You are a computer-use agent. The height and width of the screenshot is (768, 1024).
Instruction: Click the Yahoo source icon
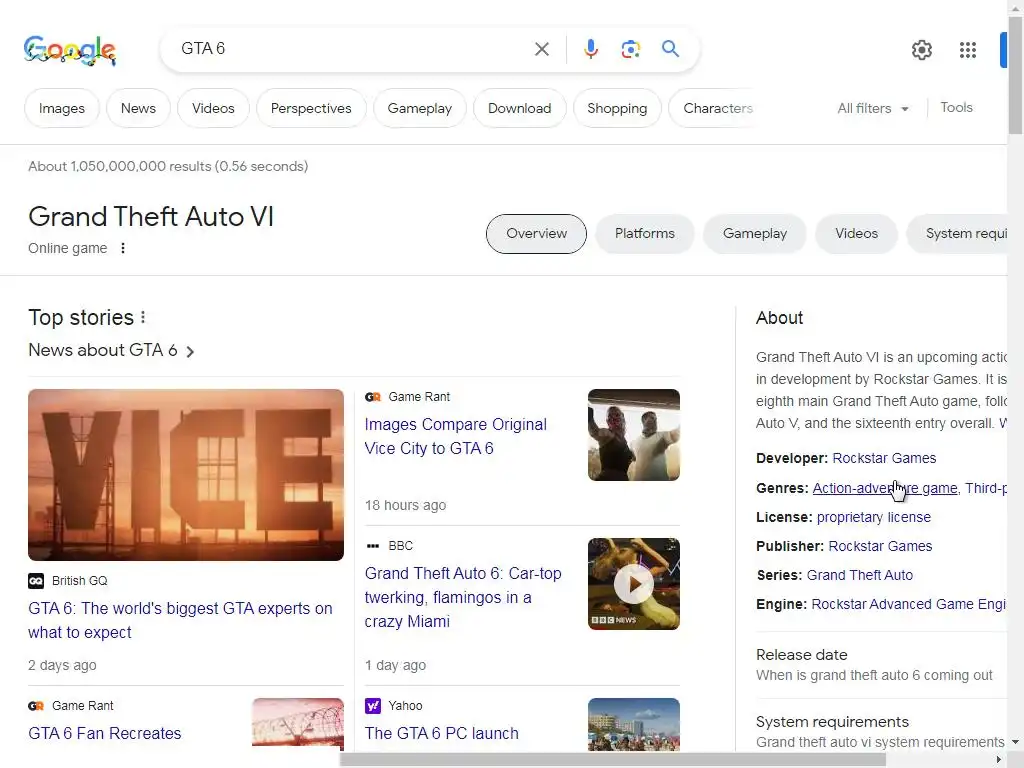pyautogui.click(x=373, y=705)
